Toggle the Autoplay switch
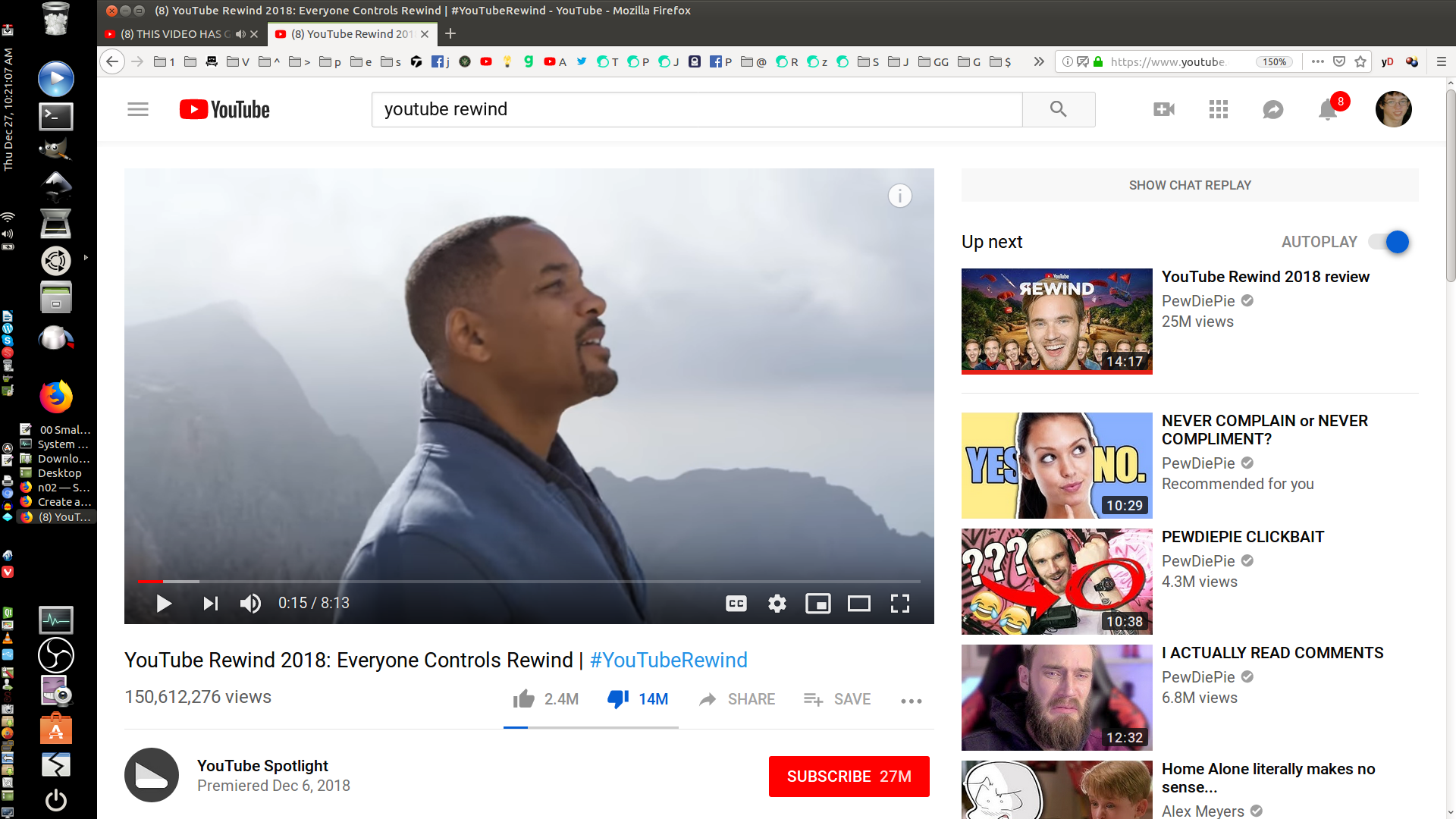 [1389, 242]
